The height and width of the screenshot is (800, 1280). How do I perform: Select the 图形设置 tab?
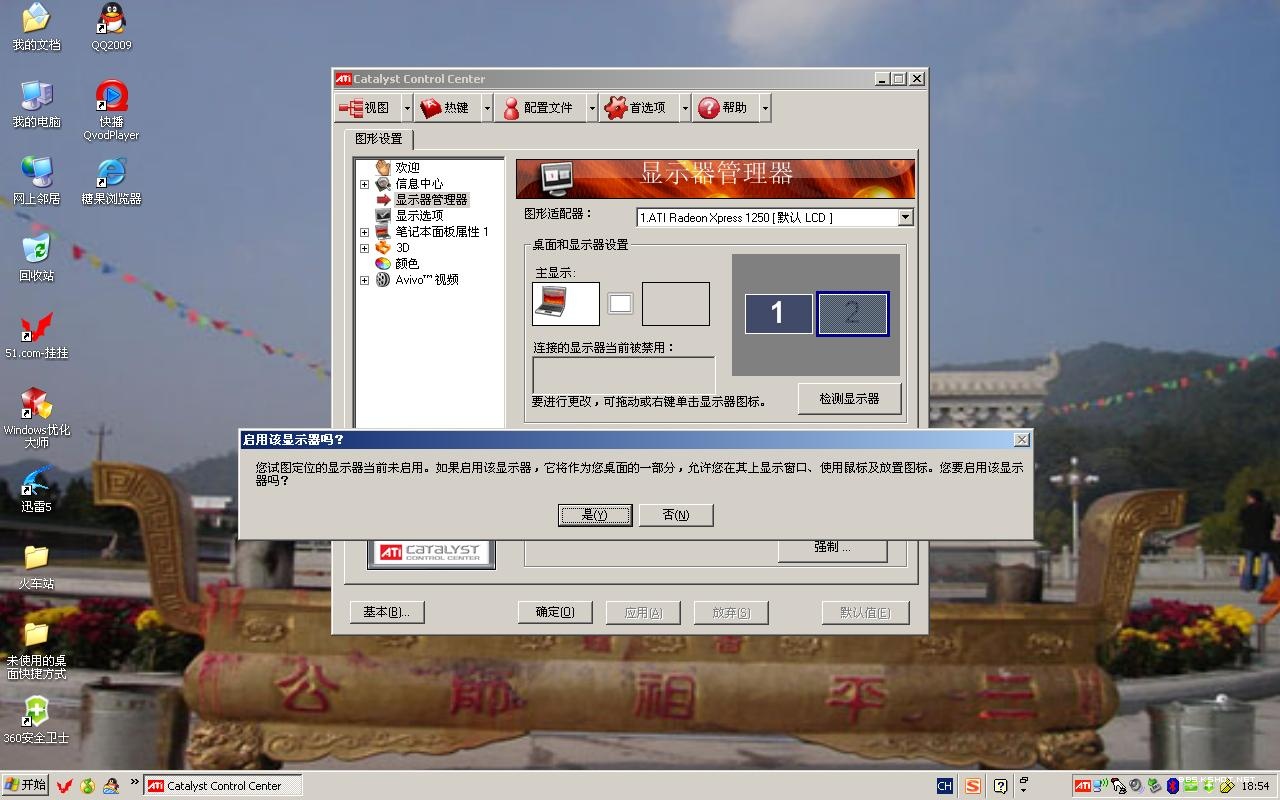click(x=378, y=139)
